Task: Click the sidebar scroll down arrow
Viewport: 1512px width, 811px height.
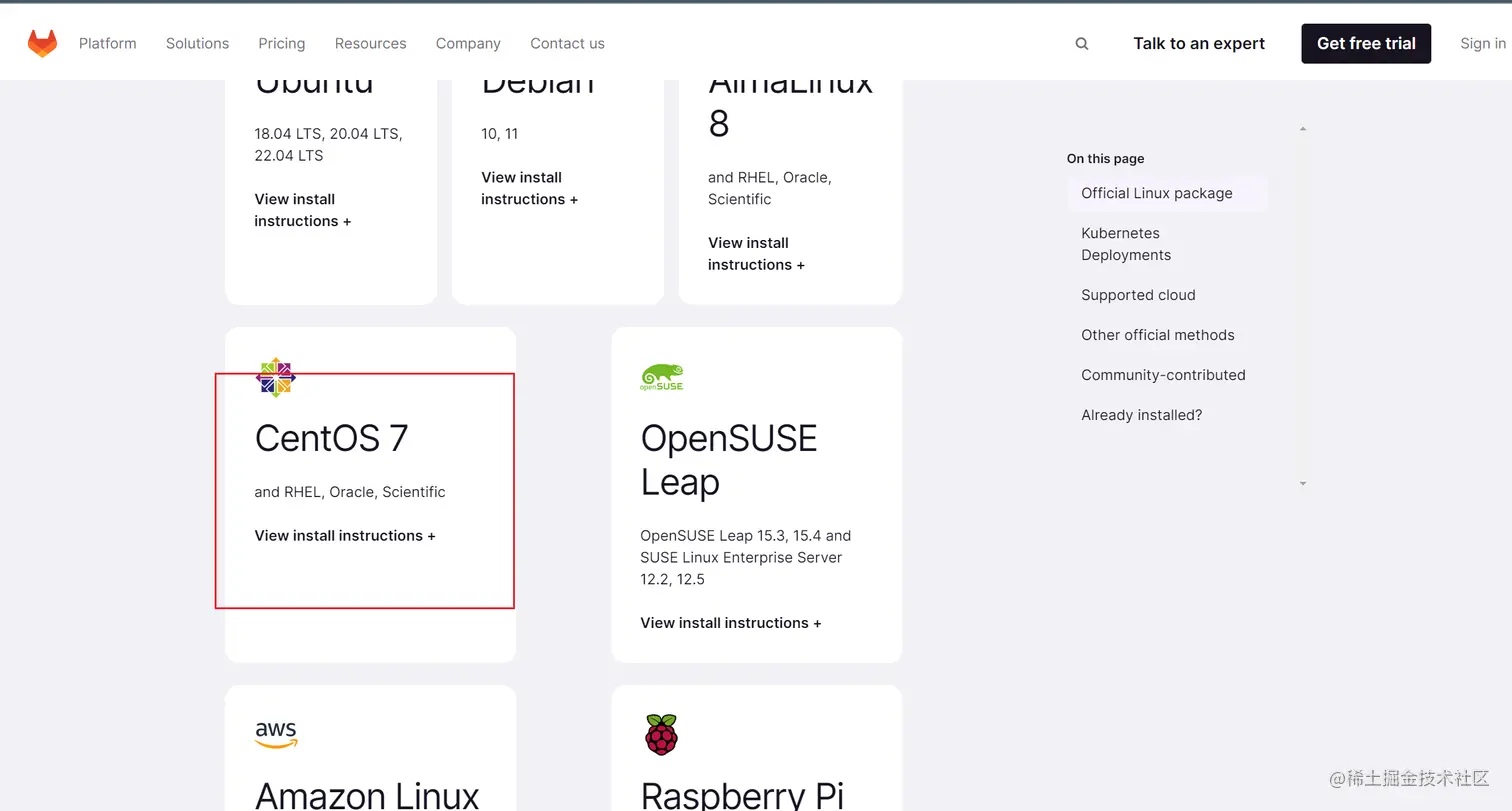Action: click(x=1303, y=484)
